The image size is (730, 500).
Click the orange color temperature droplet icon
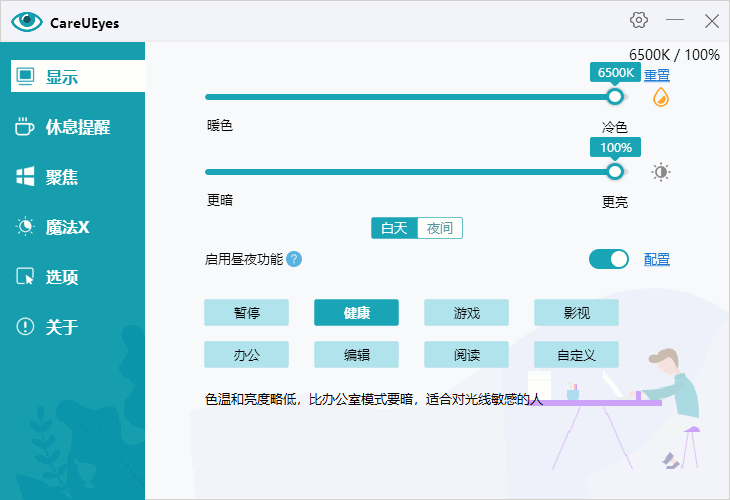coord(661,97)
